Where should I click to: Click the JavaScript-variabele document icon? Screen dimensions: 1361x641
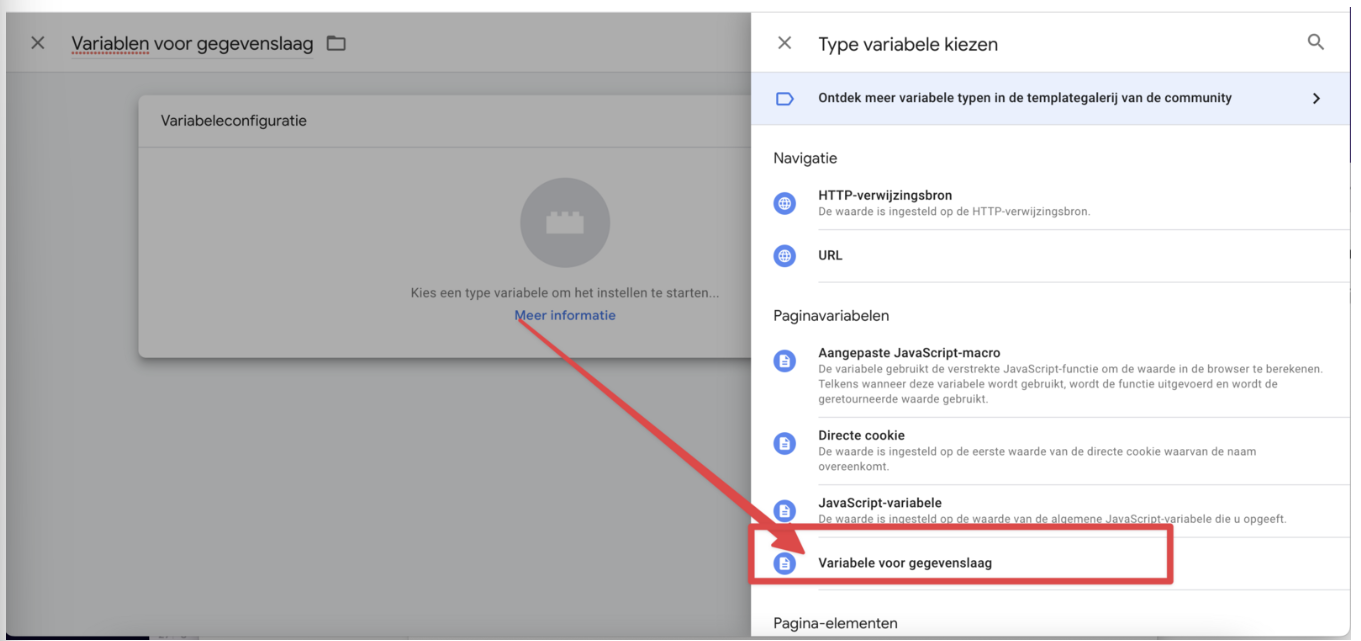(x=785, y=511)
